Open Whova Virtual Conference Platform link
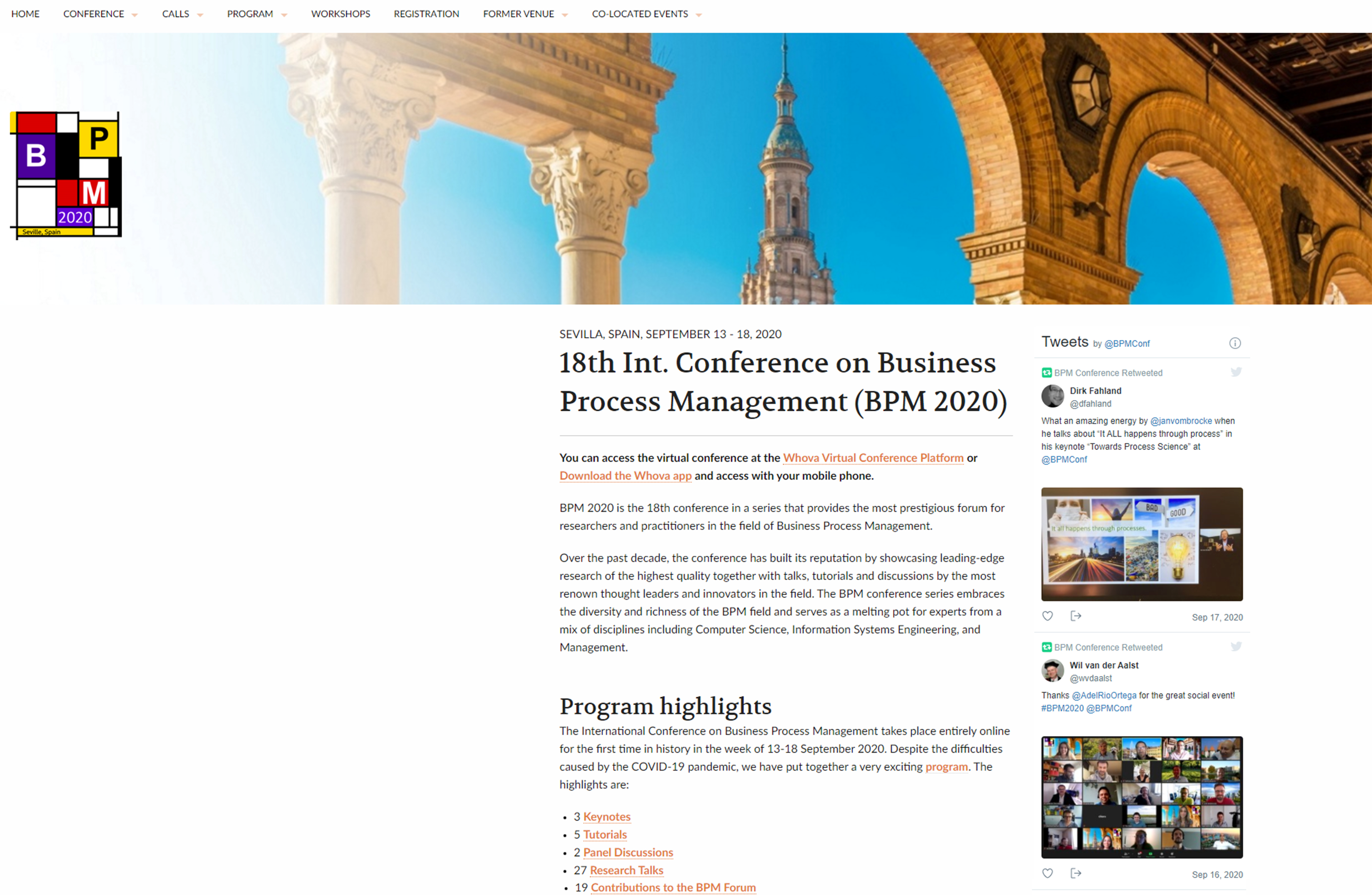This screenshot has width=1372, height=895. tap(873, 458)
